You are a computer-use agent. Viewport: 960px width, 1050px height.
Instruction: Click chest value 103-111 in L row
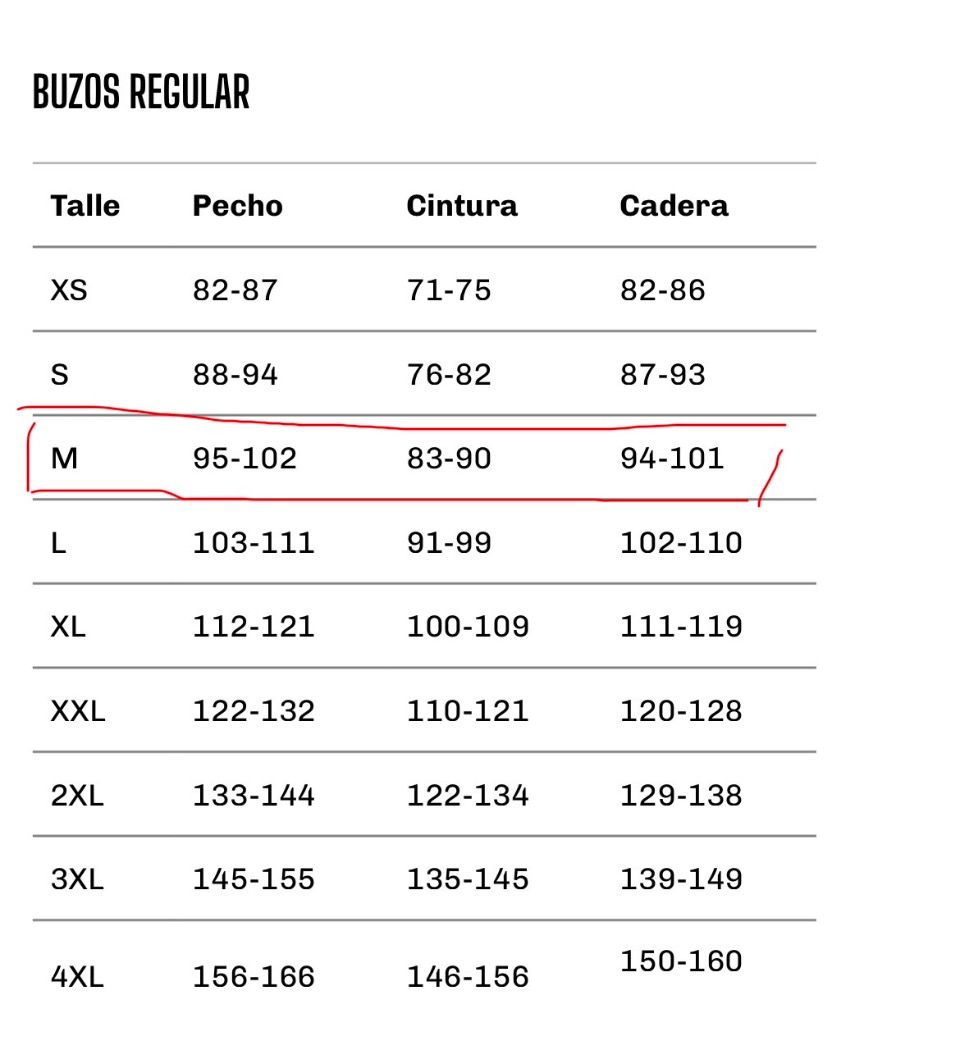[254, 543]
